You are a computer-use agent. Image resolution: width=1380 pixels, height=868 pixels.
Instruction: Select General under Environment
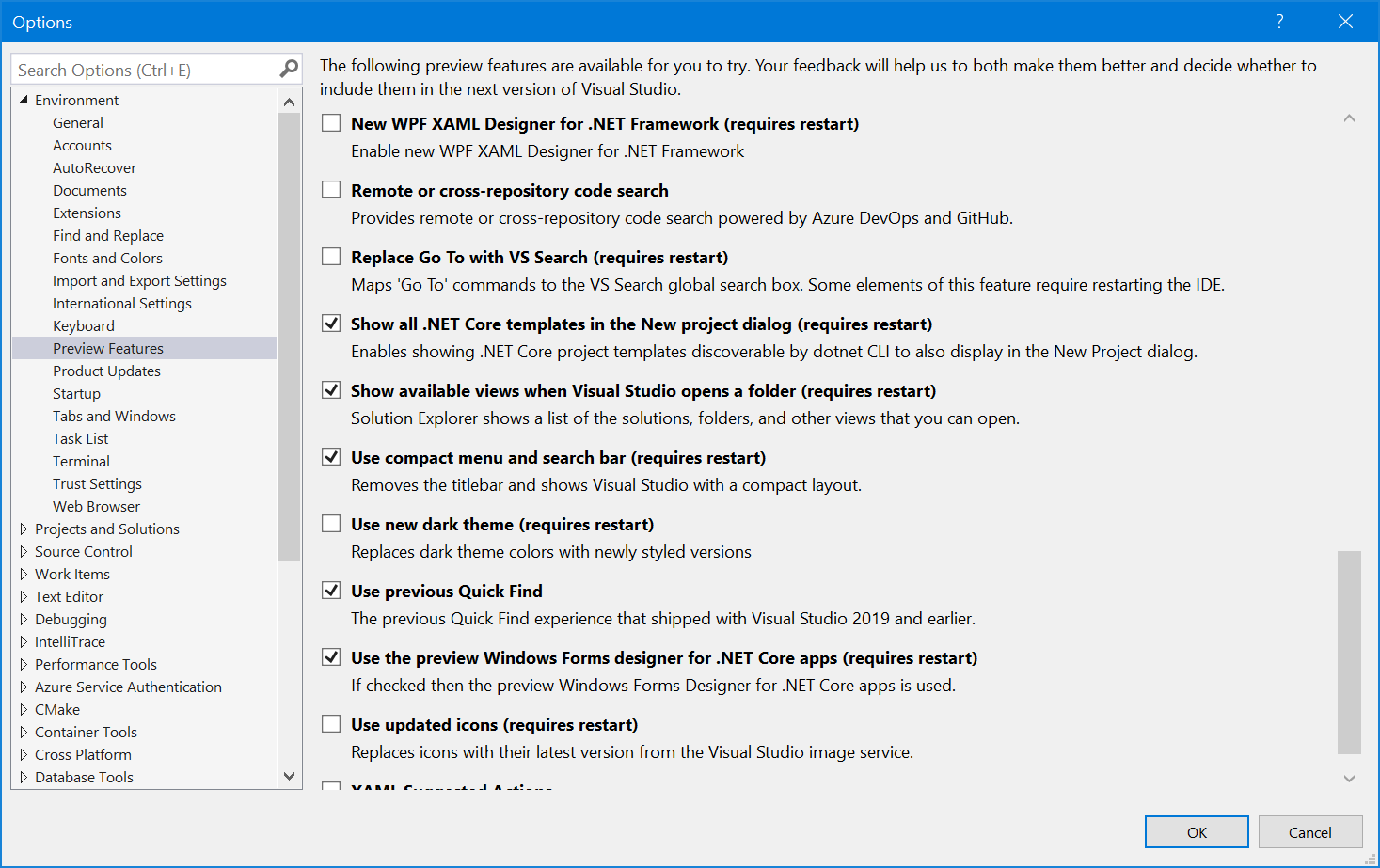pyautogui.click(x=78, y=122)
